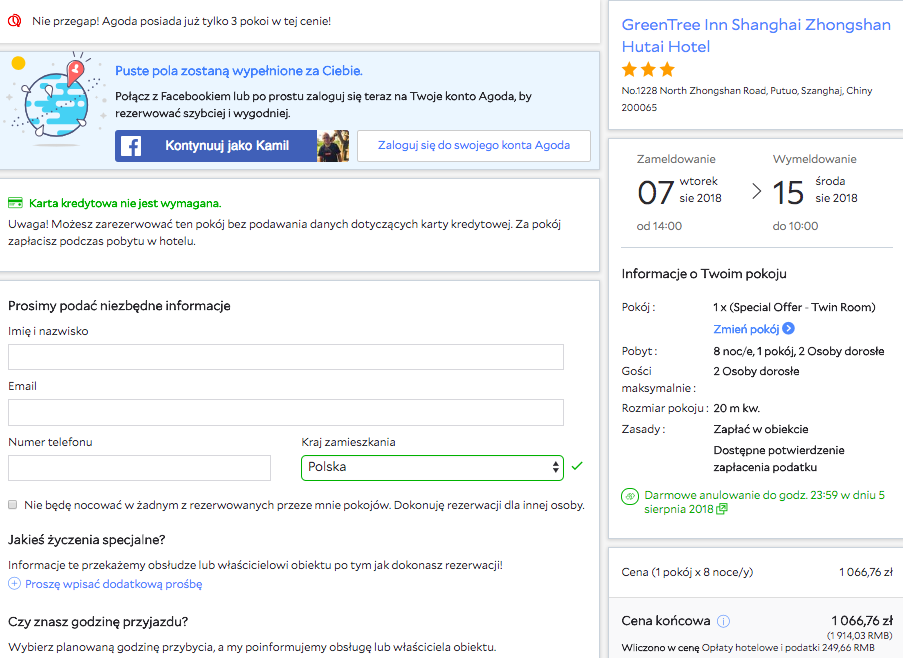Click Kamil's profile photo thumbnail
The height and width of the screenshot is (658, 903).
tap(333, 146)
